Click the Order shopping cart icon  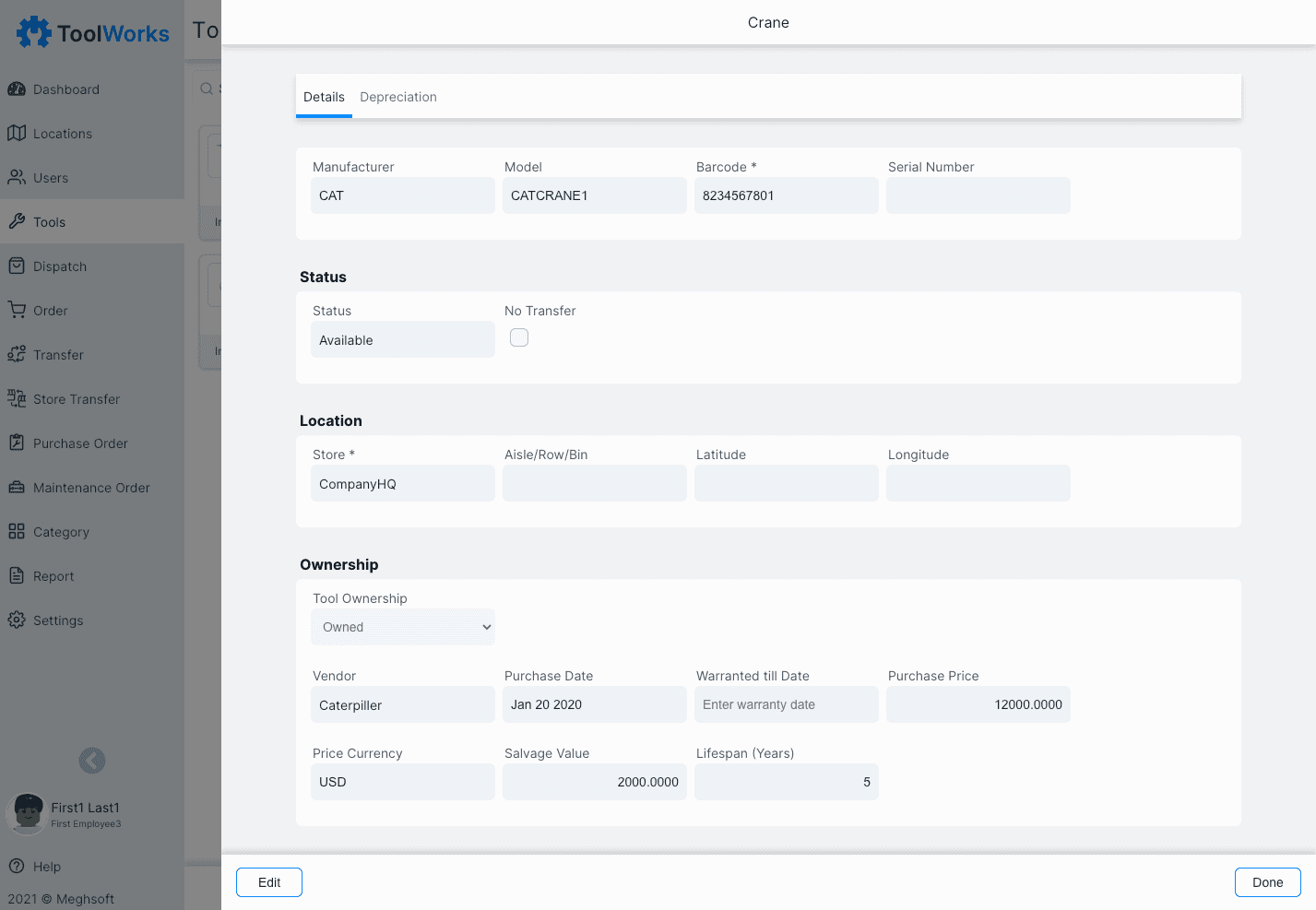[17, 311]
